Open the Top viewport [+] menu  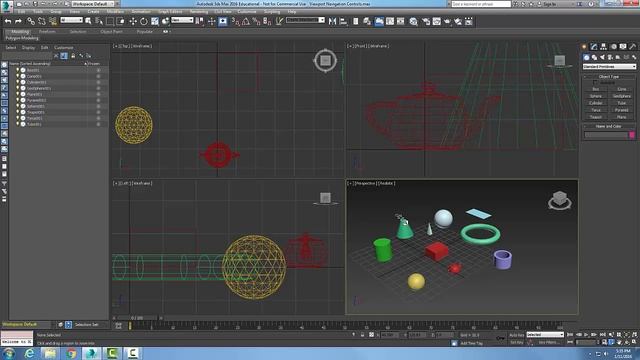115,46
